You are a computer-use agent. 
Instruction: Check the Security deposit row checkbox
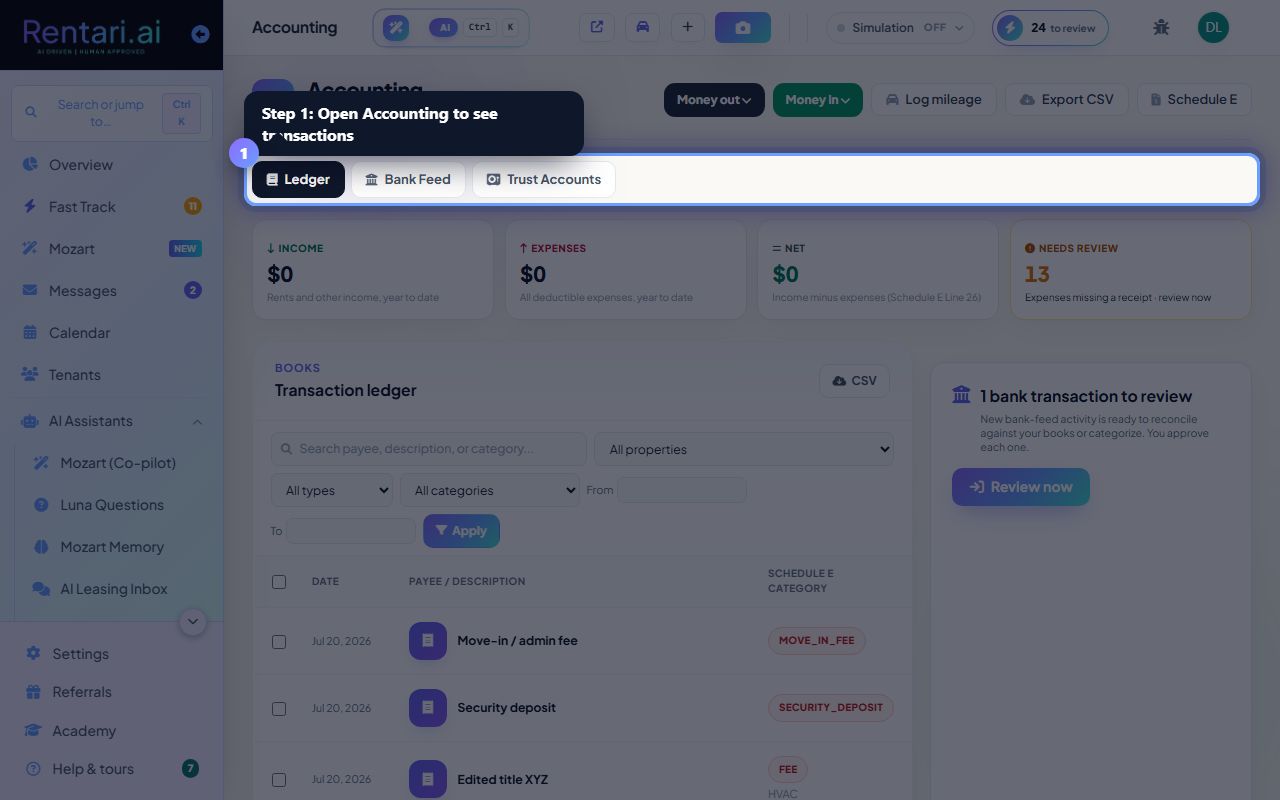click(279, 708)
